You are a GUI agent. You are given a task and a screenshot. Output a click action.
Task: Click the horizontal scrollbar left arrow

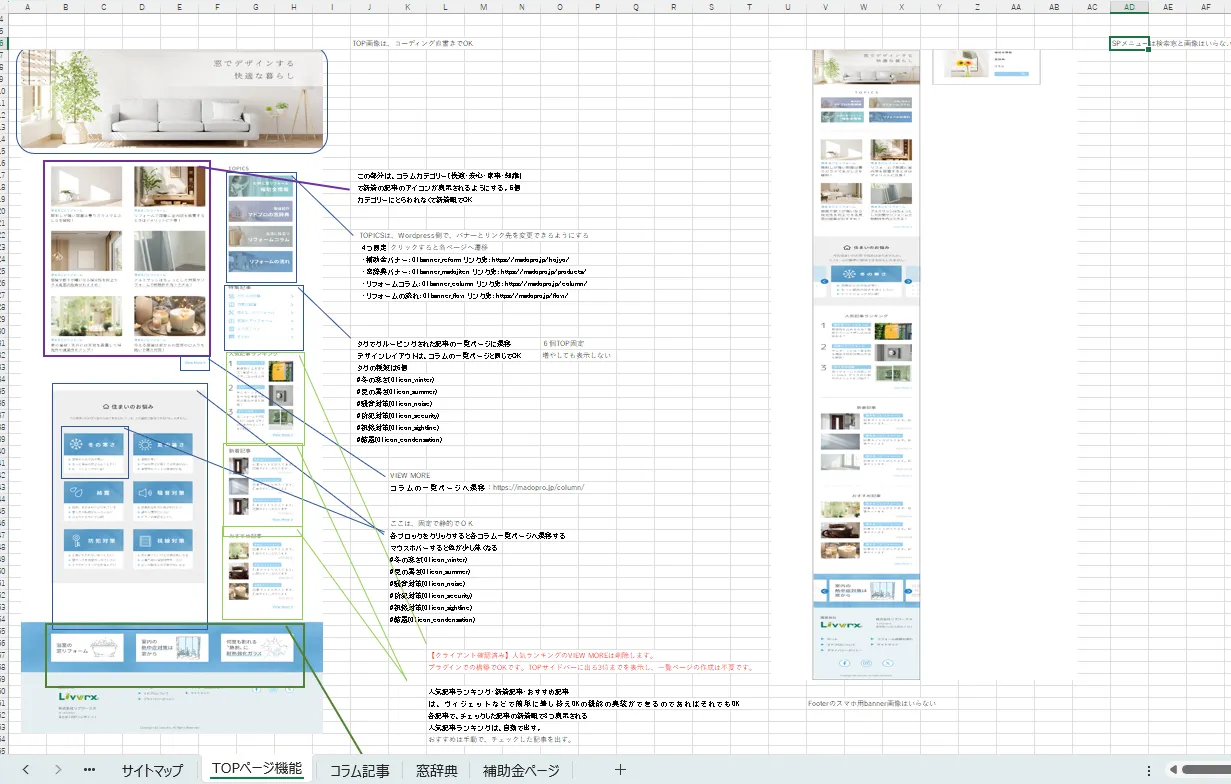pyautogui.click(x=1173, y=770)
